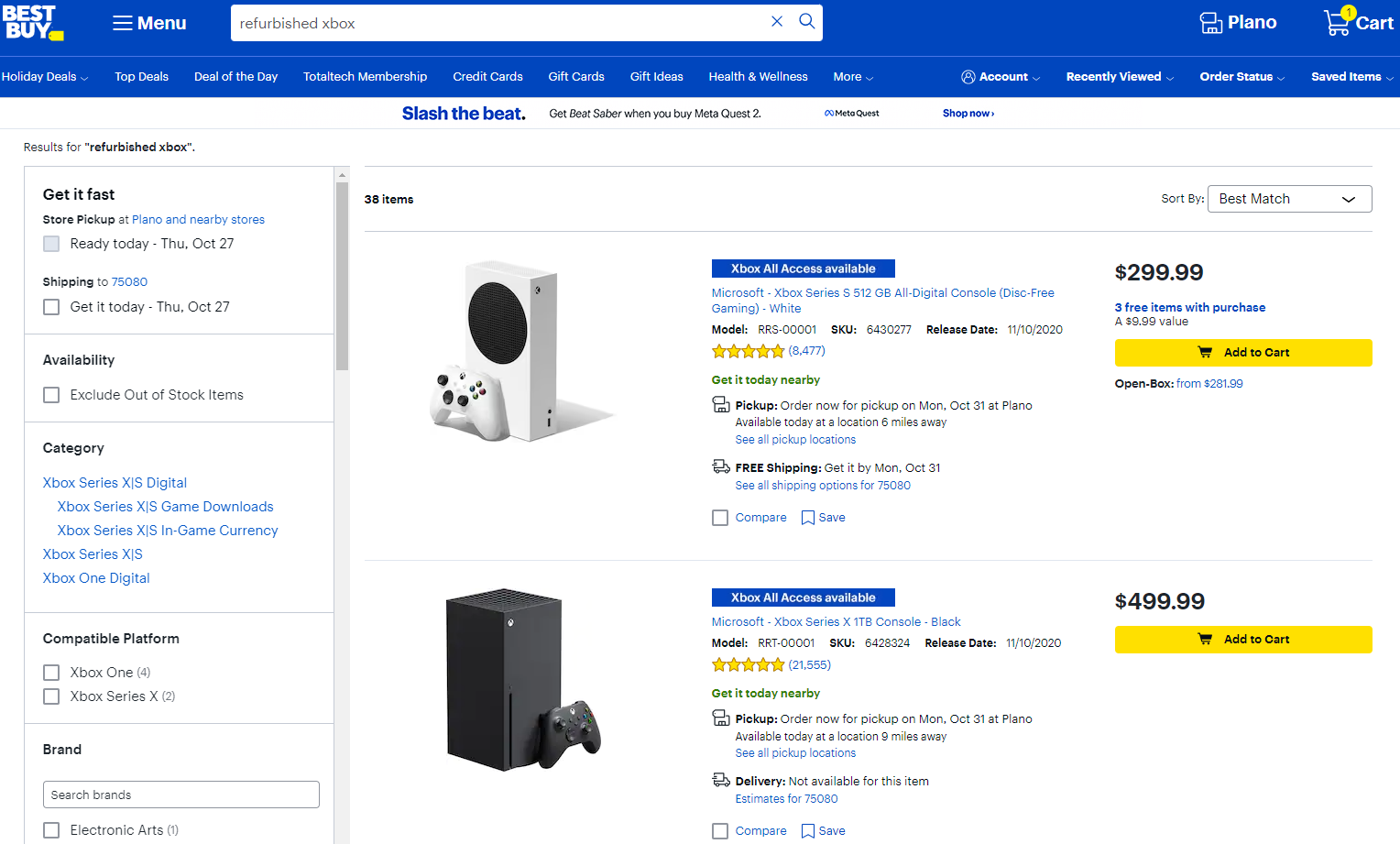Click the Best Buy logo
Screen dimensions: 1400x844
point(33,23)
